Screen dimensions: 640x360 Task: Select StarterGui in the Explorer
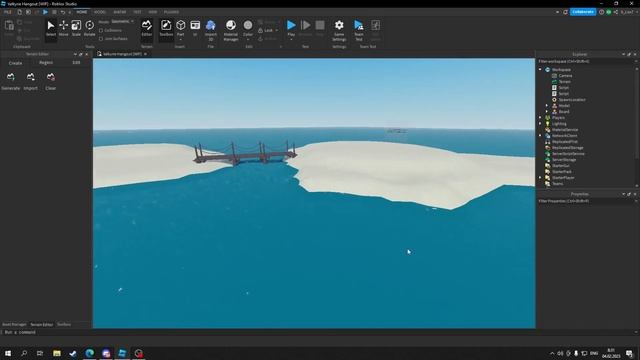coord(561,166)
